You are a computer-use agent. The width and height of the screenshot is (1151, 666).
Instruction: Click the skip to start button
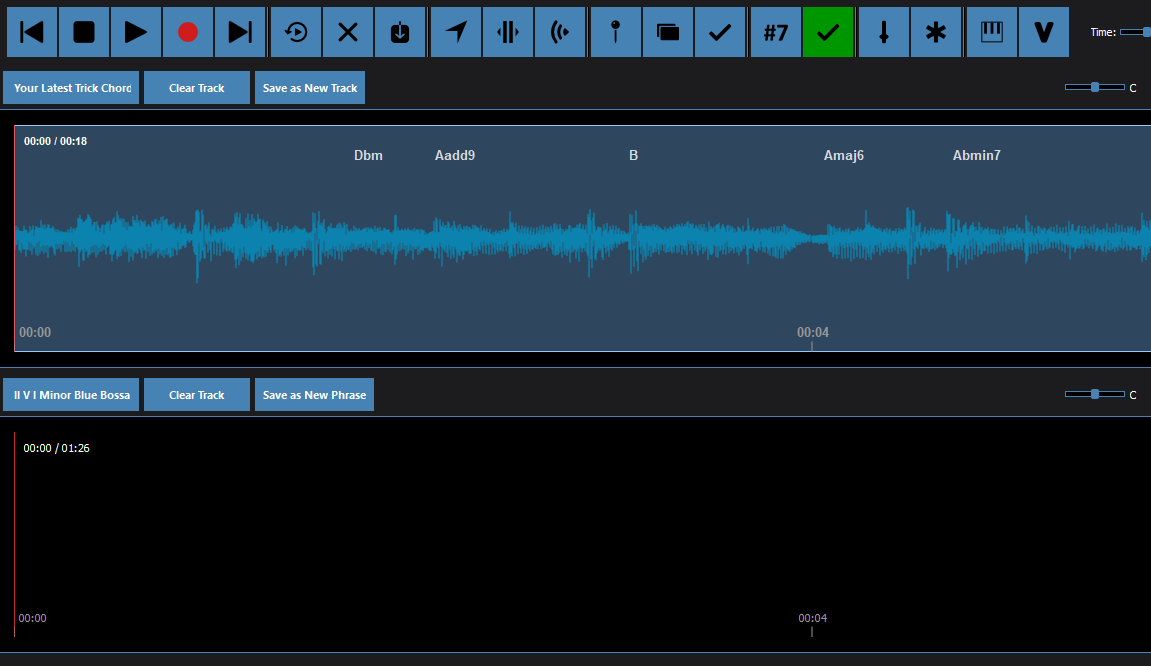tap(32, 32)
